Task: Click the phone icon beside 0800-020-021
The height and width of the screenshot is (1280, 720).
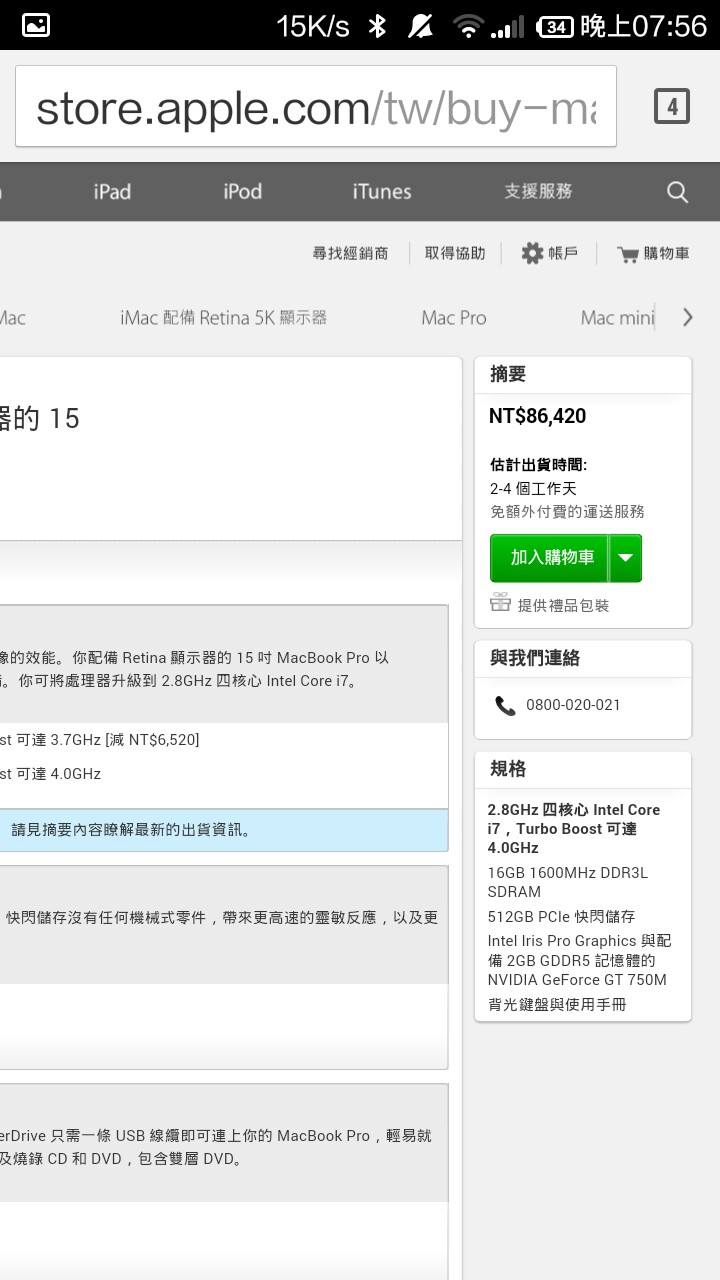Action: click(505, 705)
